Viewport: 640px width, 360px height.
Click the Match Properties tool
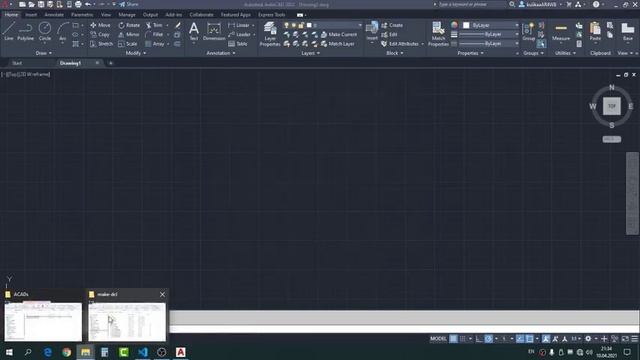coord(438,34)
